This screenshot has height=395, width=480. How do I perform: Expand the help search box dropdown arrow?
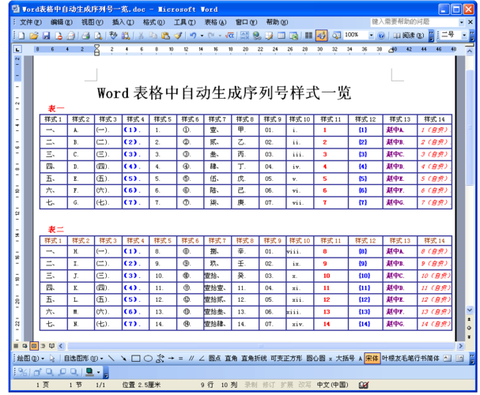pyautogui.click(x=462, y=22)
